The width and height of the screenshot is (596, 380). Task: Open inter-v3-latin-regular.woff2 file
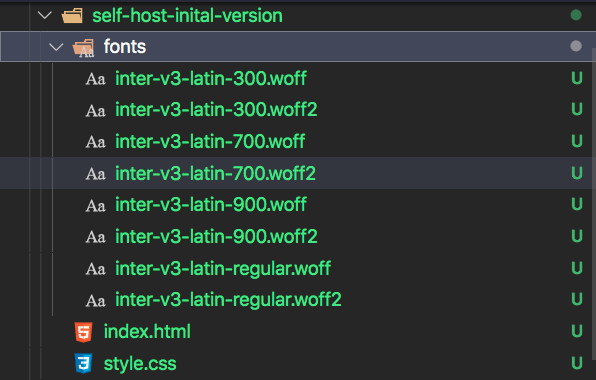[x=228, y=300]
